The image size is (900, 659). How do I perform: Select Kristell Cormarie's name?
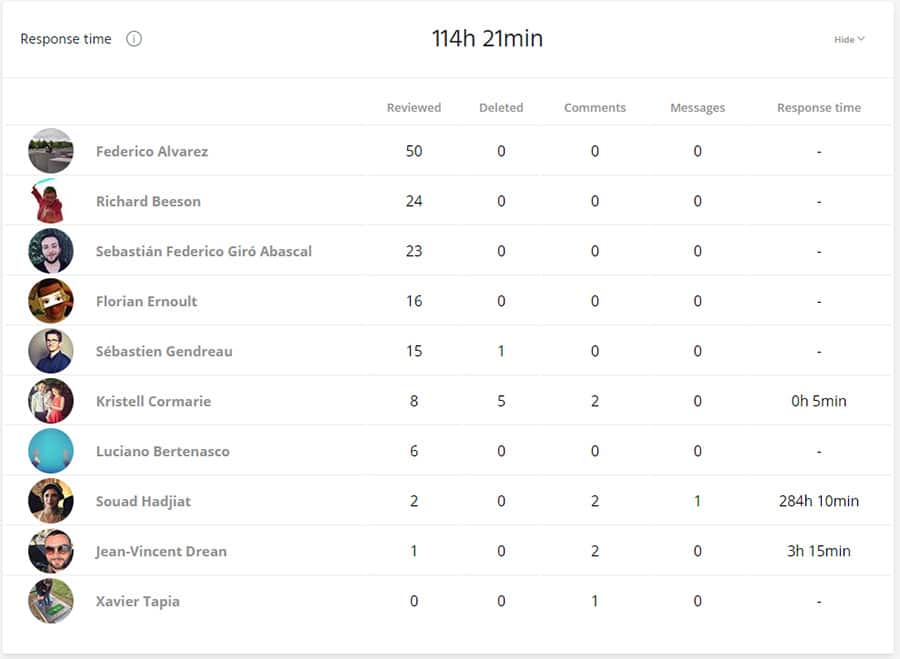153,401
